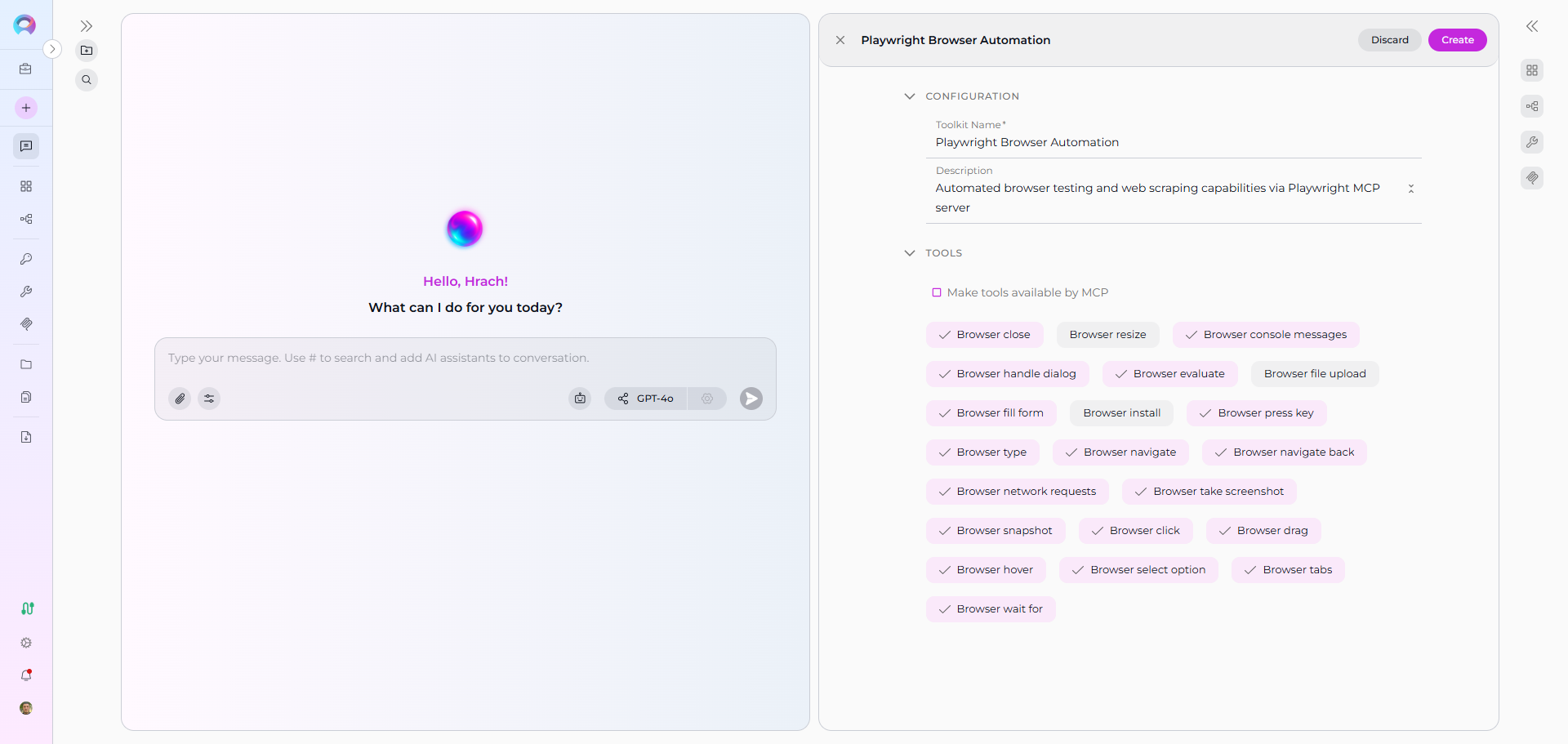Expand the conversations panel with double chevron

tap(87, 26)
